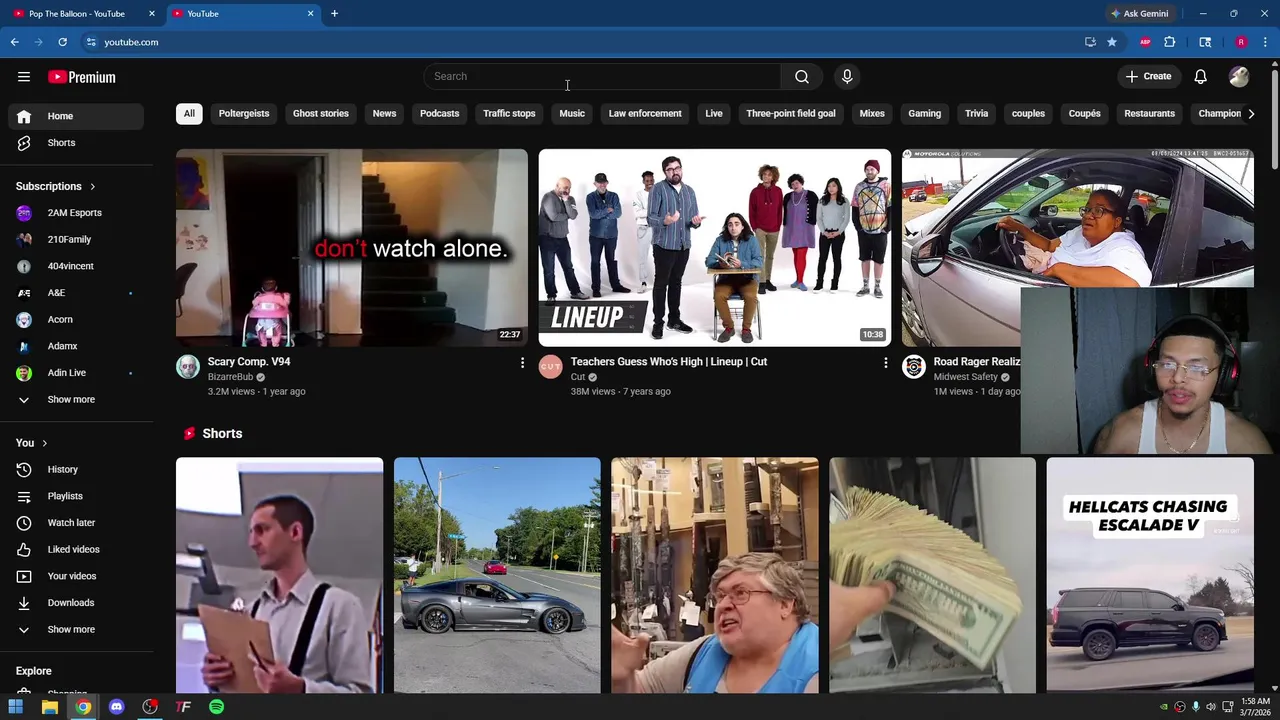This screenshot has height=720, width=1280.
Task: Open the Acorn subscription channel
Action: point(76,320)
